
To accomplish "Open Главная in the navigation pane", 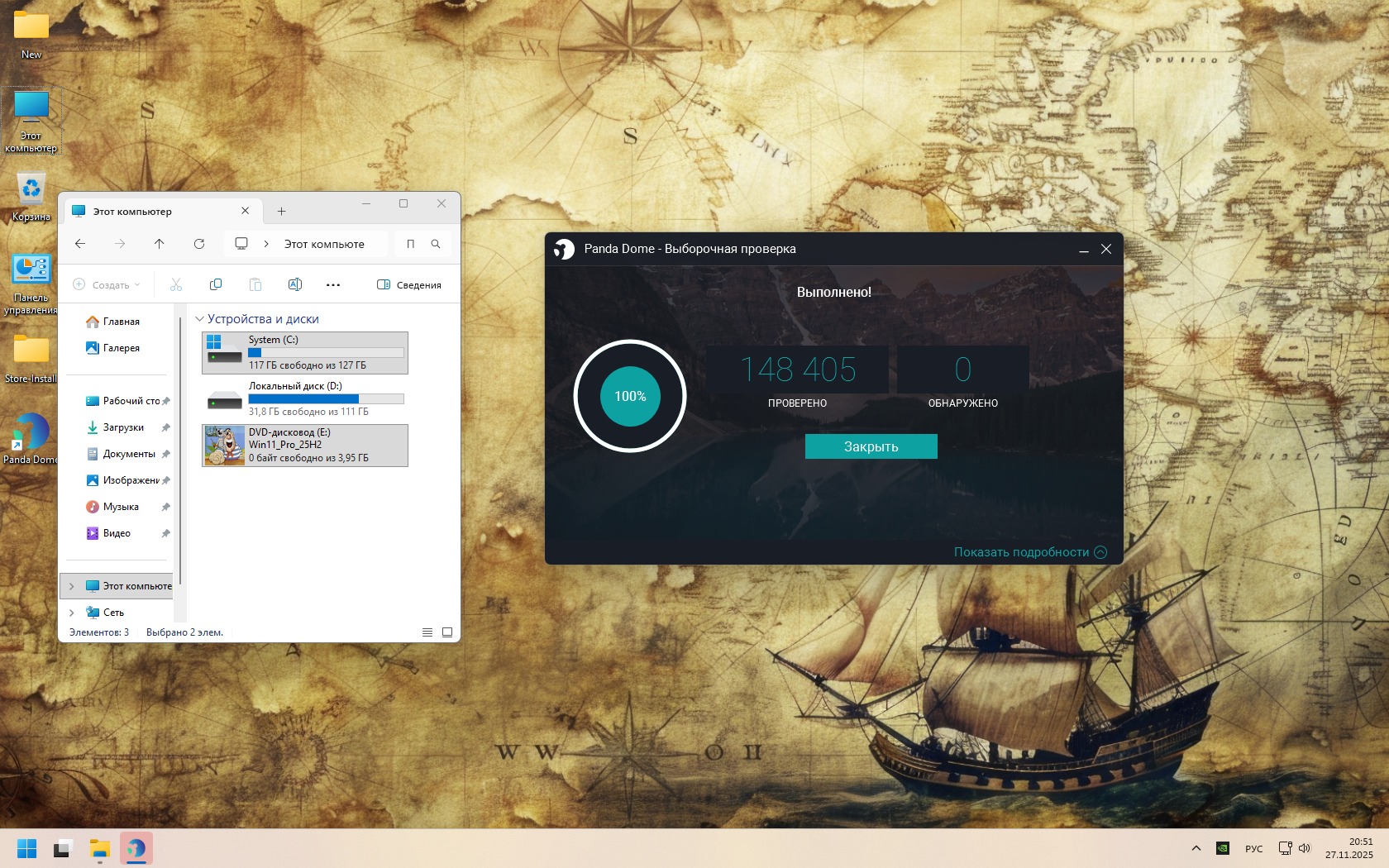I will coord(113,322).
